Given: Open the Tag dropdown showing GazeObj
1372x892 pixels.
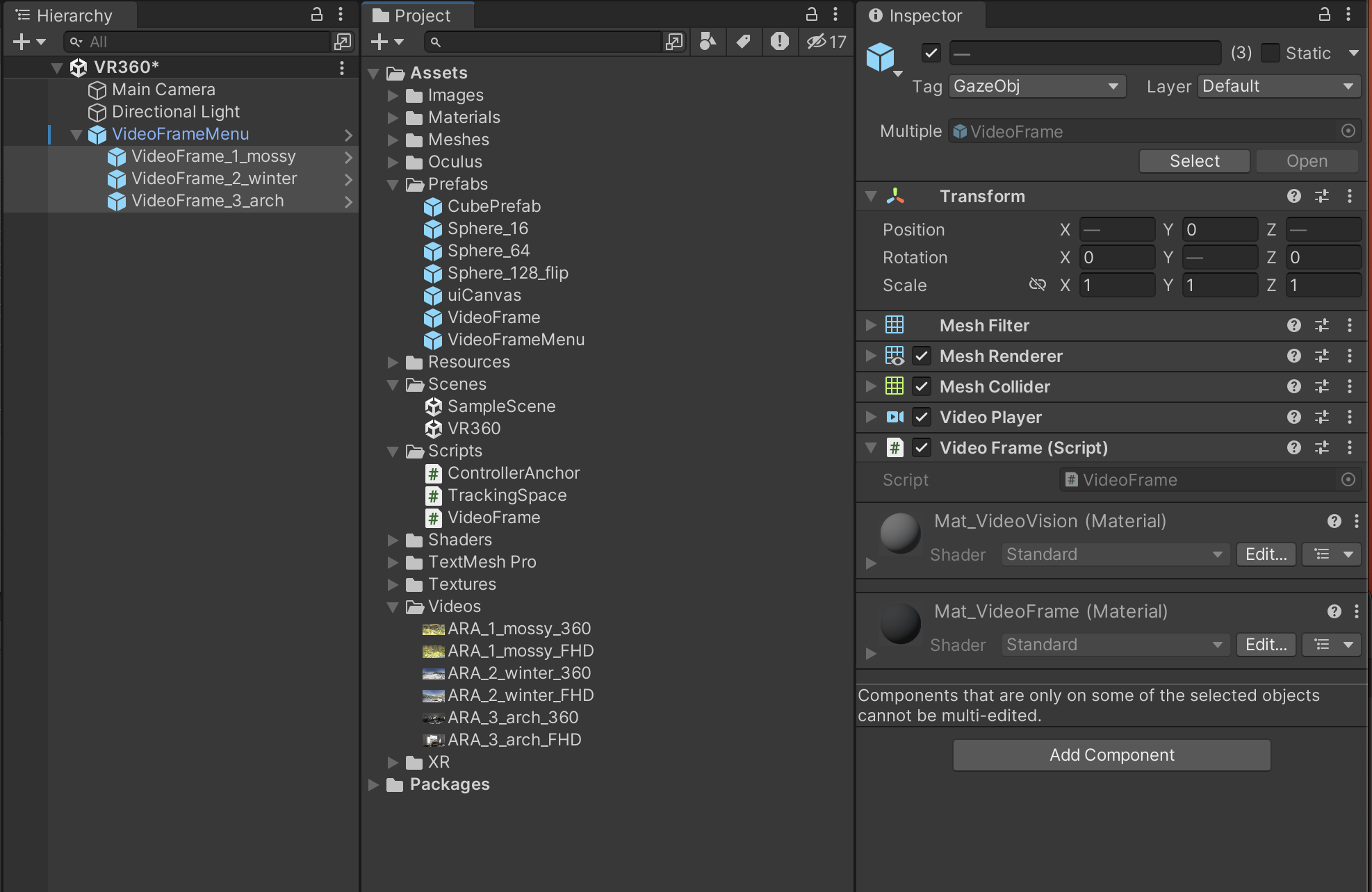Looking at the screenshot, I should pos(1036,86).
